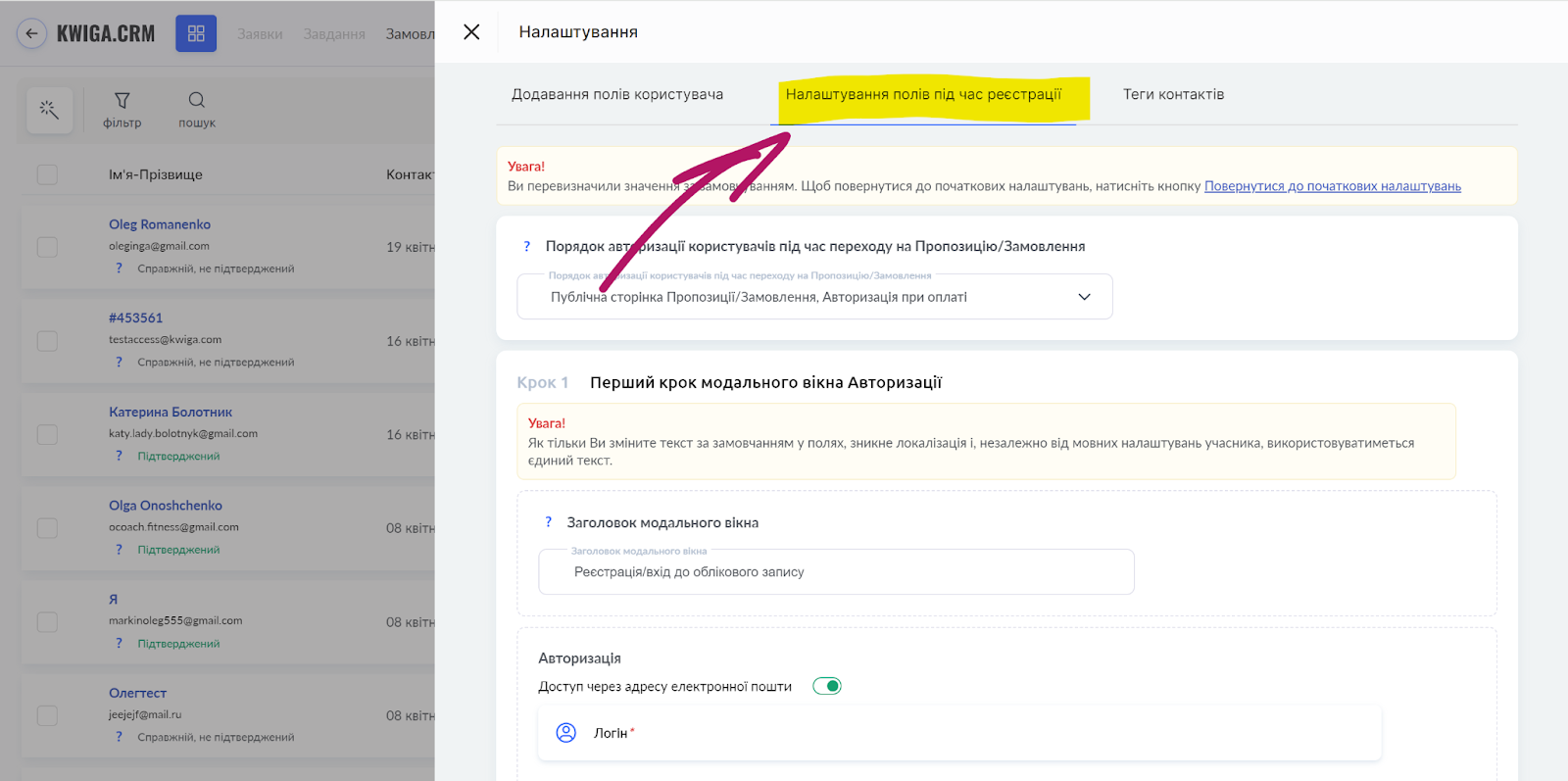
Task: Toggle Доступ через адресу електронної пошти switch
Action: point(827,686)
